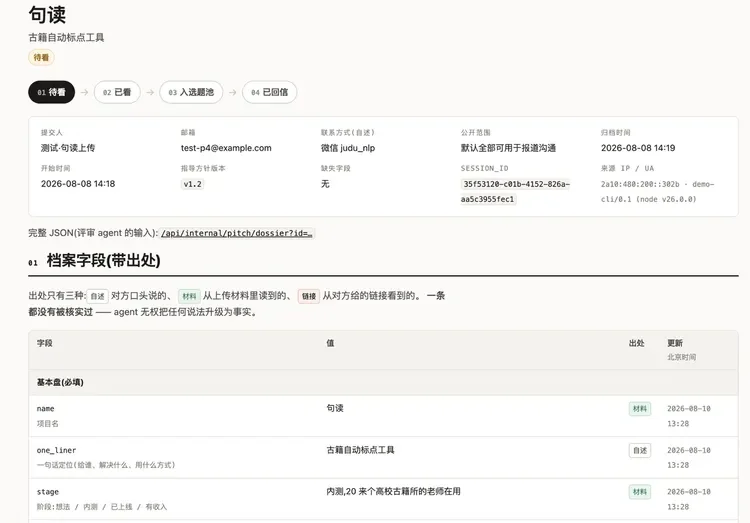Click the 材料 source tag in stage row
This screenshot has height=523, width=750.
click(x=640, y=492)
